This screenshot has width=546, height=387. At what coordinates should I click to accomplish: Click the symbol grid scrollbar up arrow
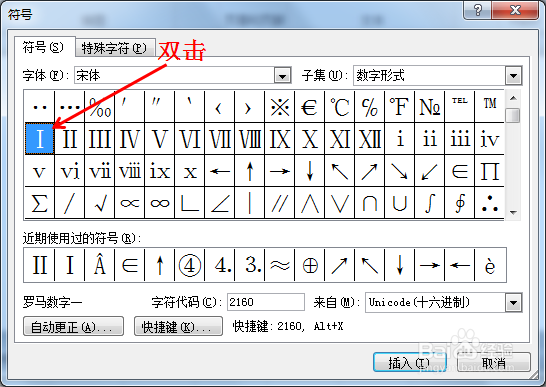coord(513,98)
